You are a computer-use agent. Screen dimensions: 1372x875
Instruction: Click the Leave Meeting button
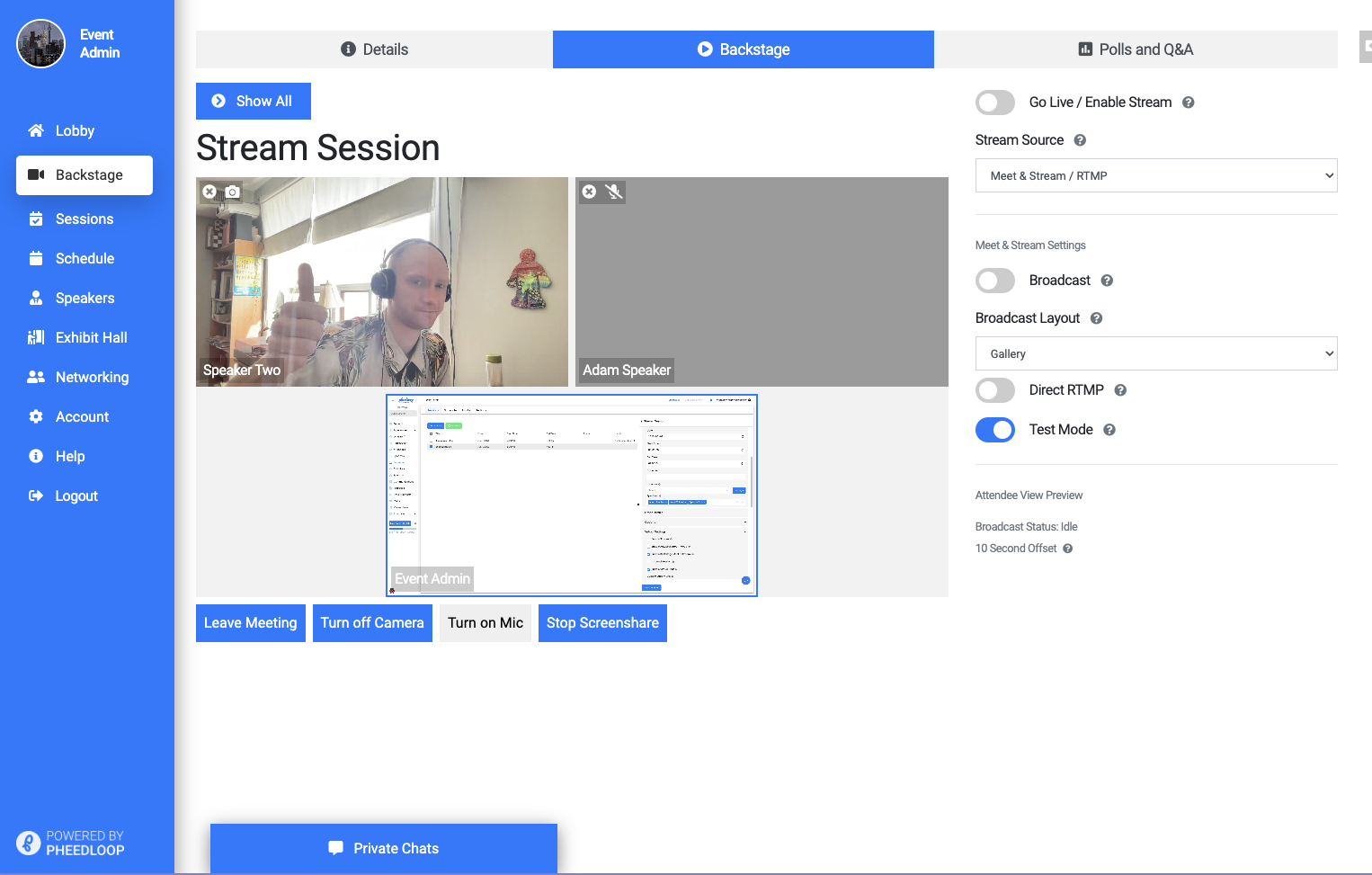[x=250, y=622]
